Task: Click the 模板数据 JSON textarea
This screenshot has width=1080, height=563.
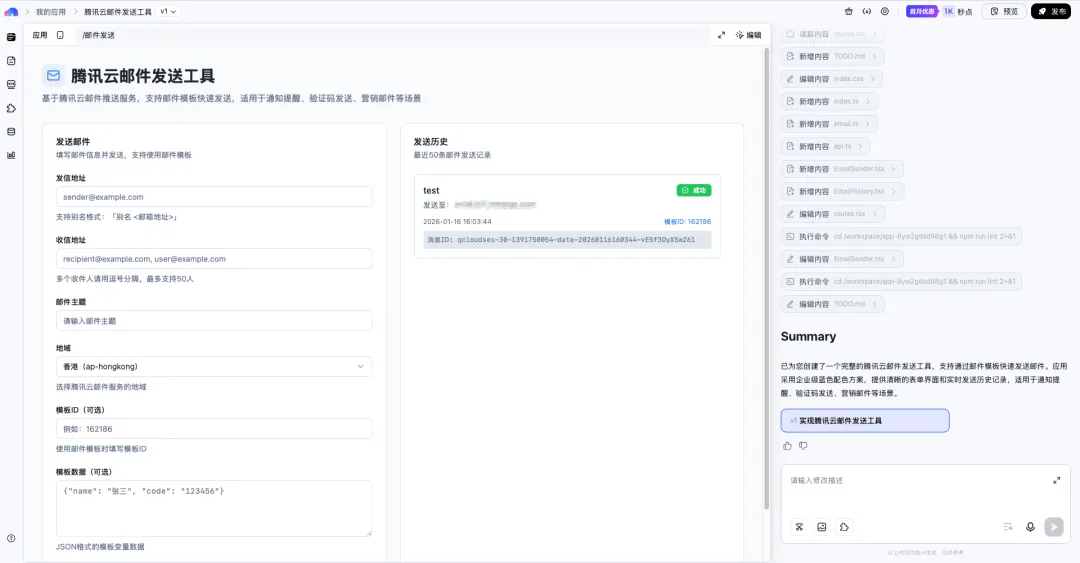Action: [214, 509]
